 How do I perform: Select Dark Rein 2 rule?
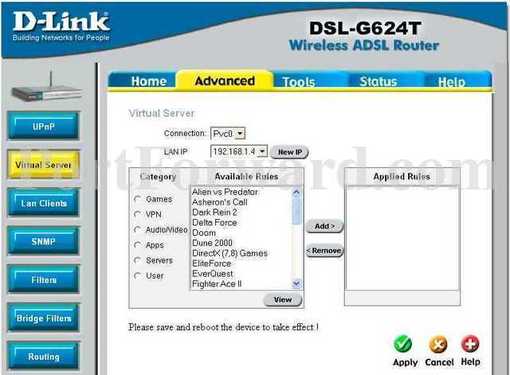click(215, 212)
